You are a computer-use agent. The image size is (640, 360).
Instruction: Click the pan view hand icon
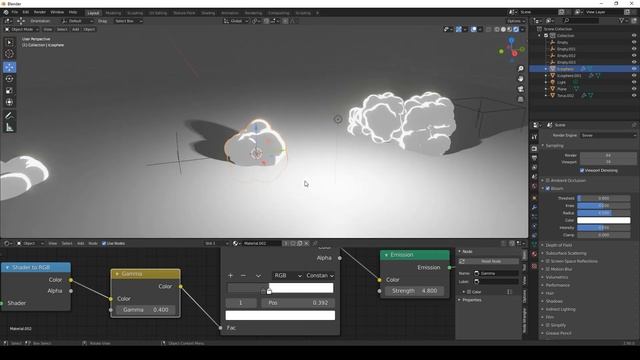click(x=520, y=78)
